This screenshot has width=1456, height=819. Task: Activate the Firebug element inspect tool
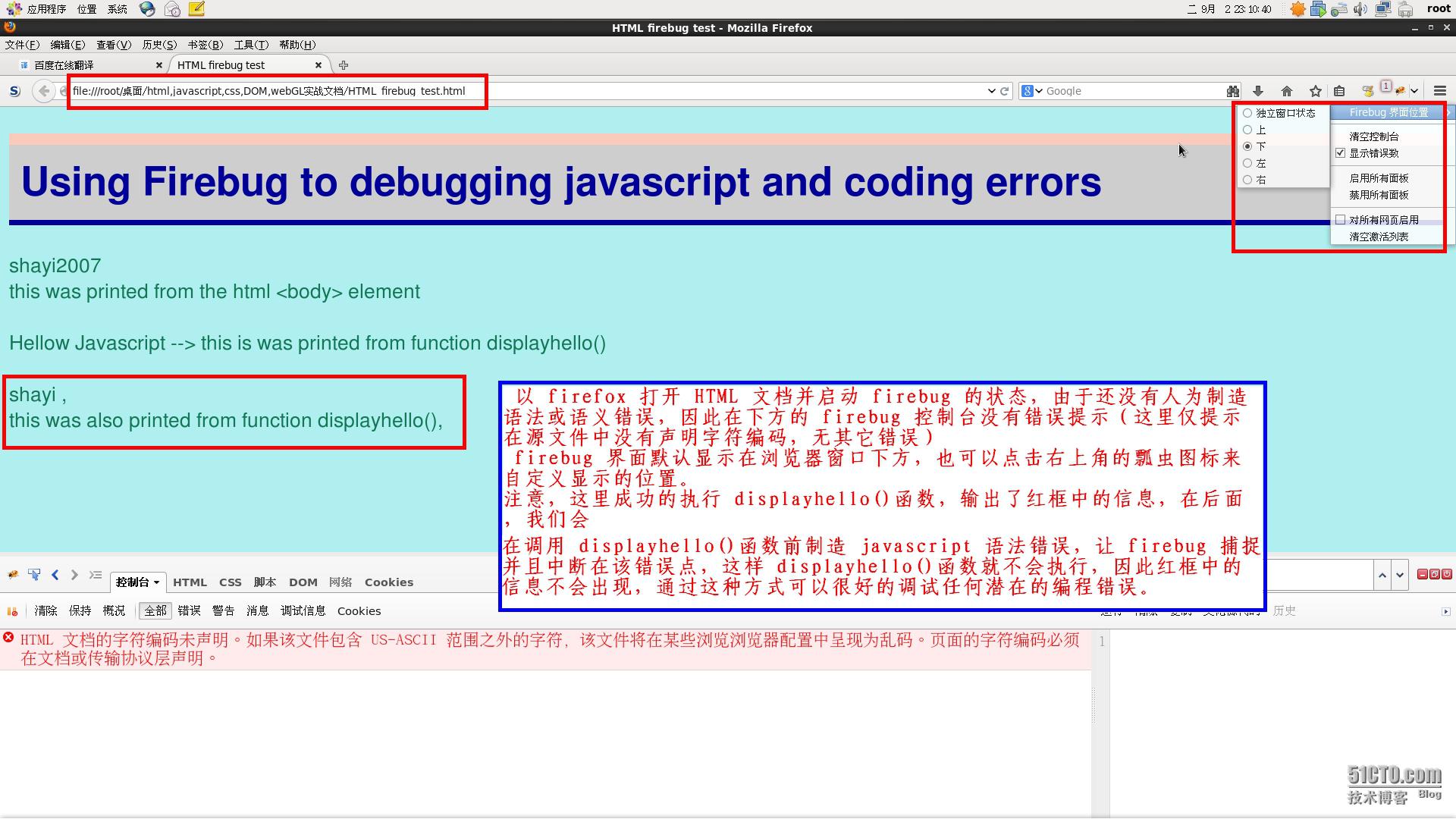tap(34, 576)
